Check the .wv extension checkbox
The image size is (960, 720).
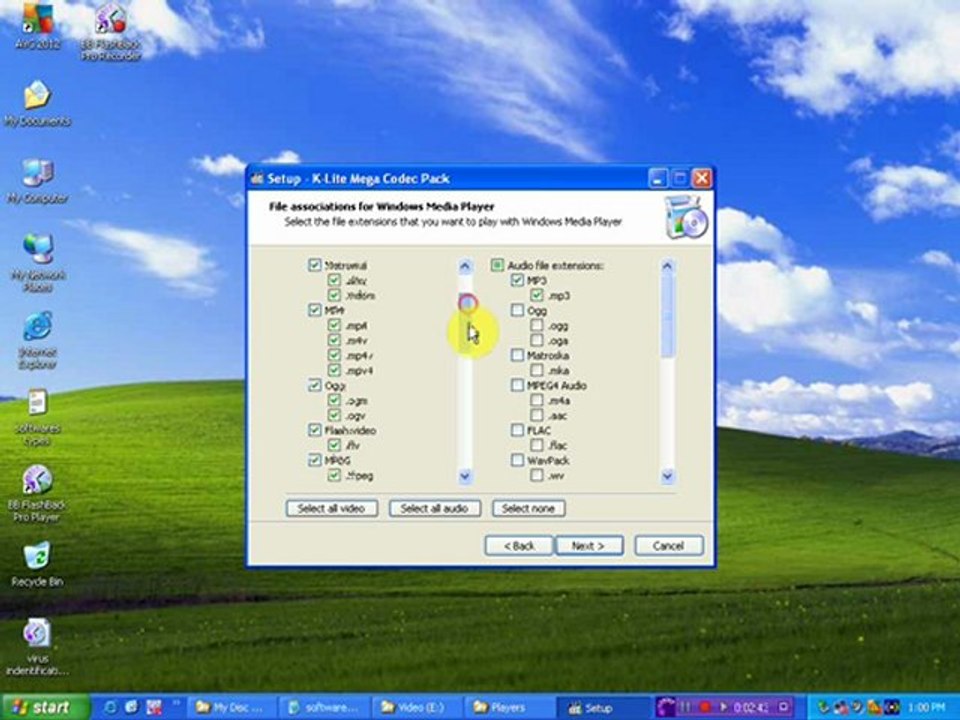[536, 475]
